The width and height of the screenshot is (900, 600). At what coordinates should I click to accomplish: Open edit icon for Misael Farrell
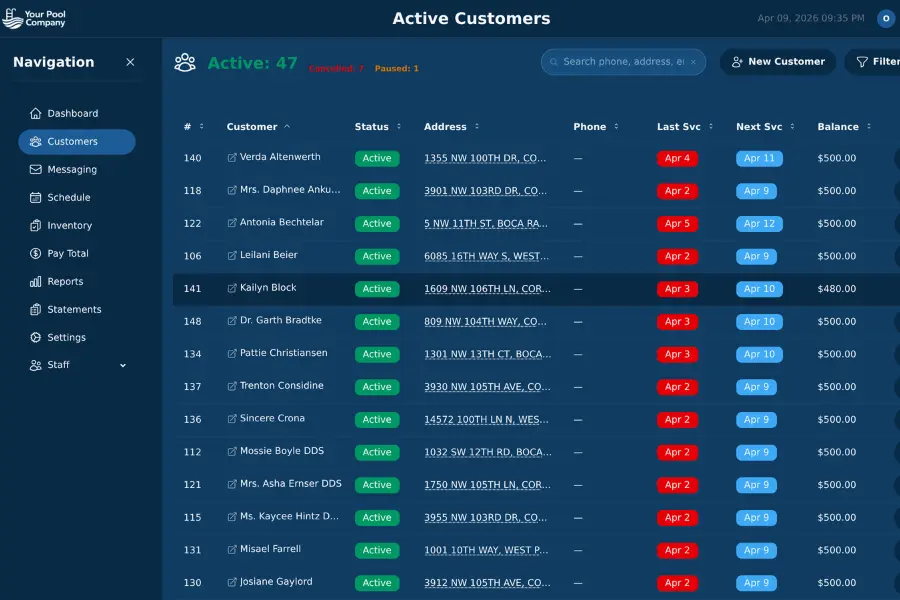pos(232,549)
